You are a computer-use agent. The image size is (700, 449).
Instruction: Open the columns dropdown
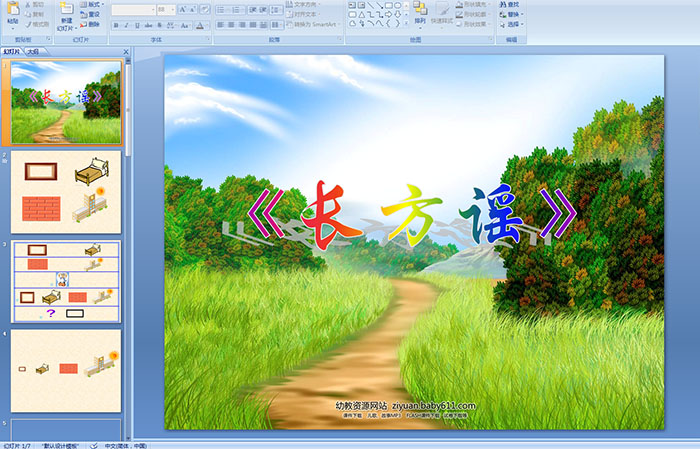[x=277, y=25]
